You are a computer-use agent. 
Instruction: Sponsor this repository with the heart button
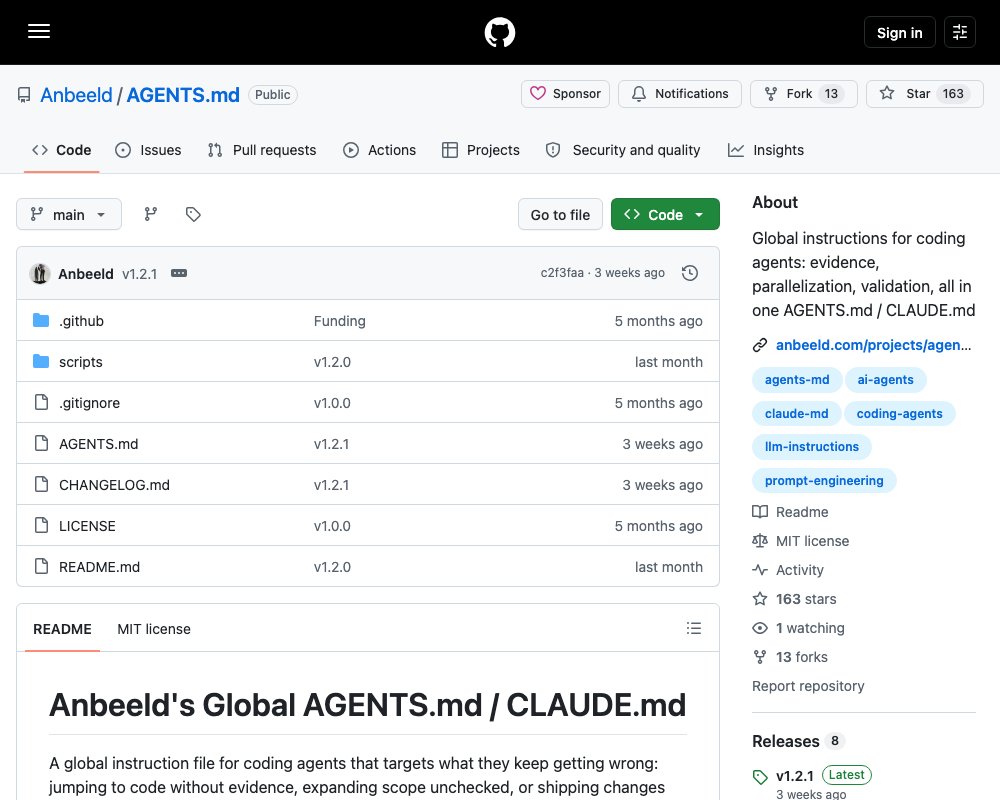(x=565, y=94)
